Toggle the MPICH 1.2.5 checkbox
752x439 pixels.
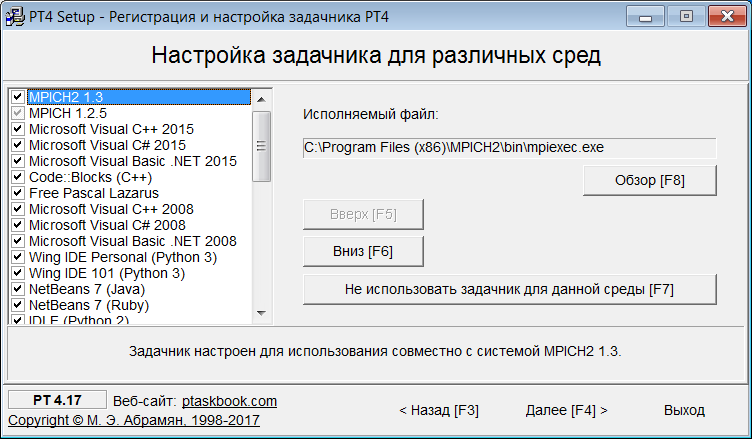(x=18, y=113)
